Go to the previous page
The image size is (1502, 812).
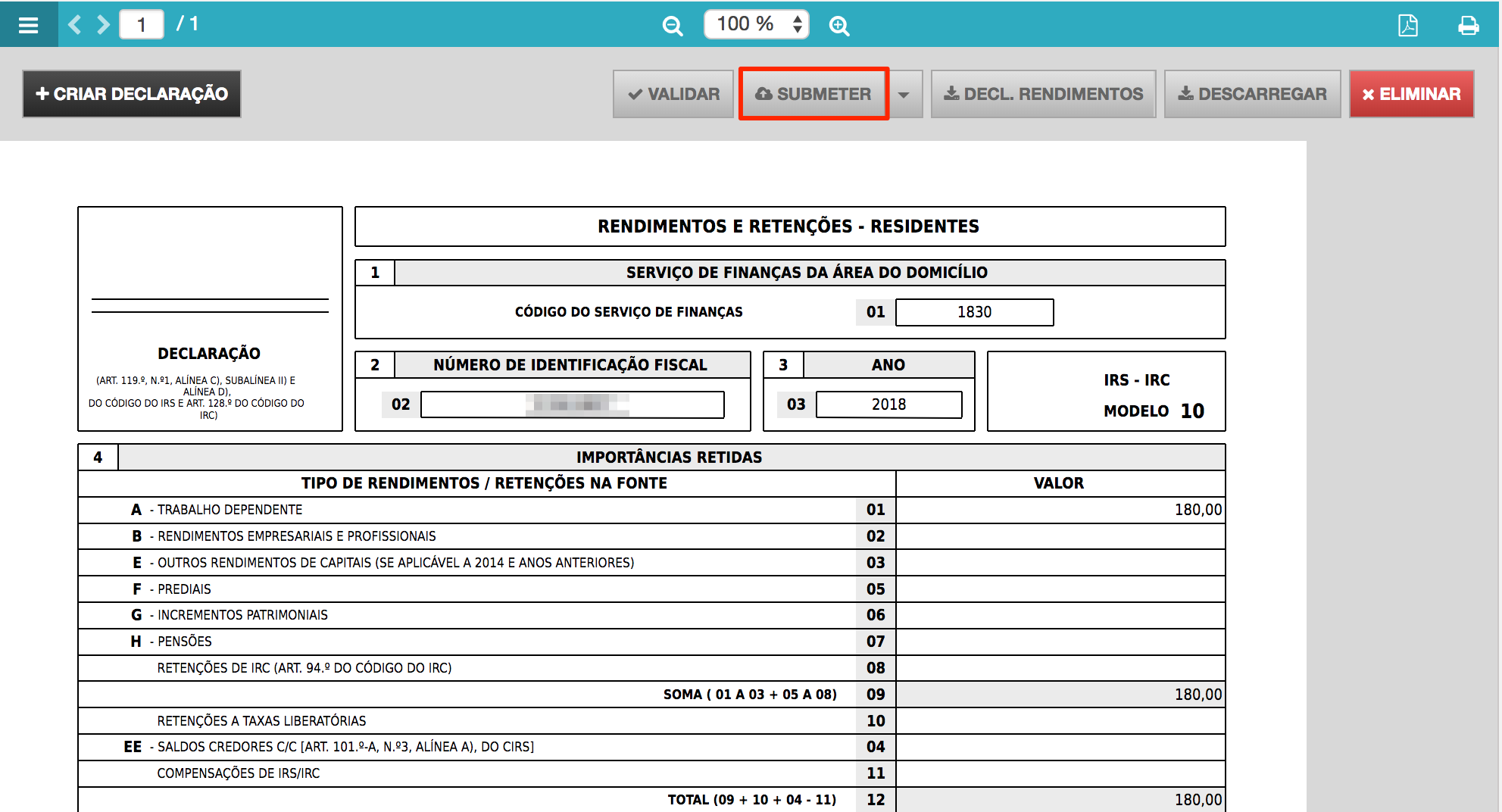[x=73, y=24]
